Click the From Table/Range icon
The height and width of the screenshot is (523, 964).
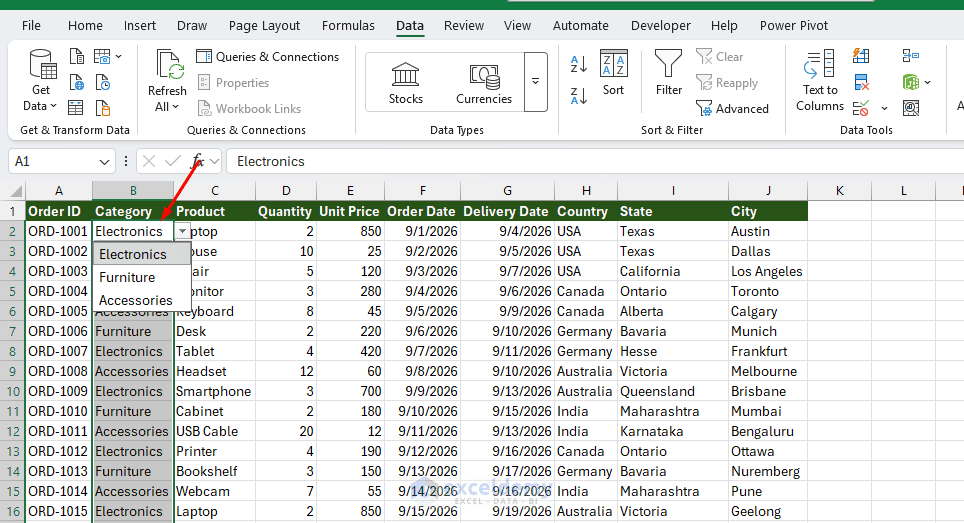click(x=75, y=108)
